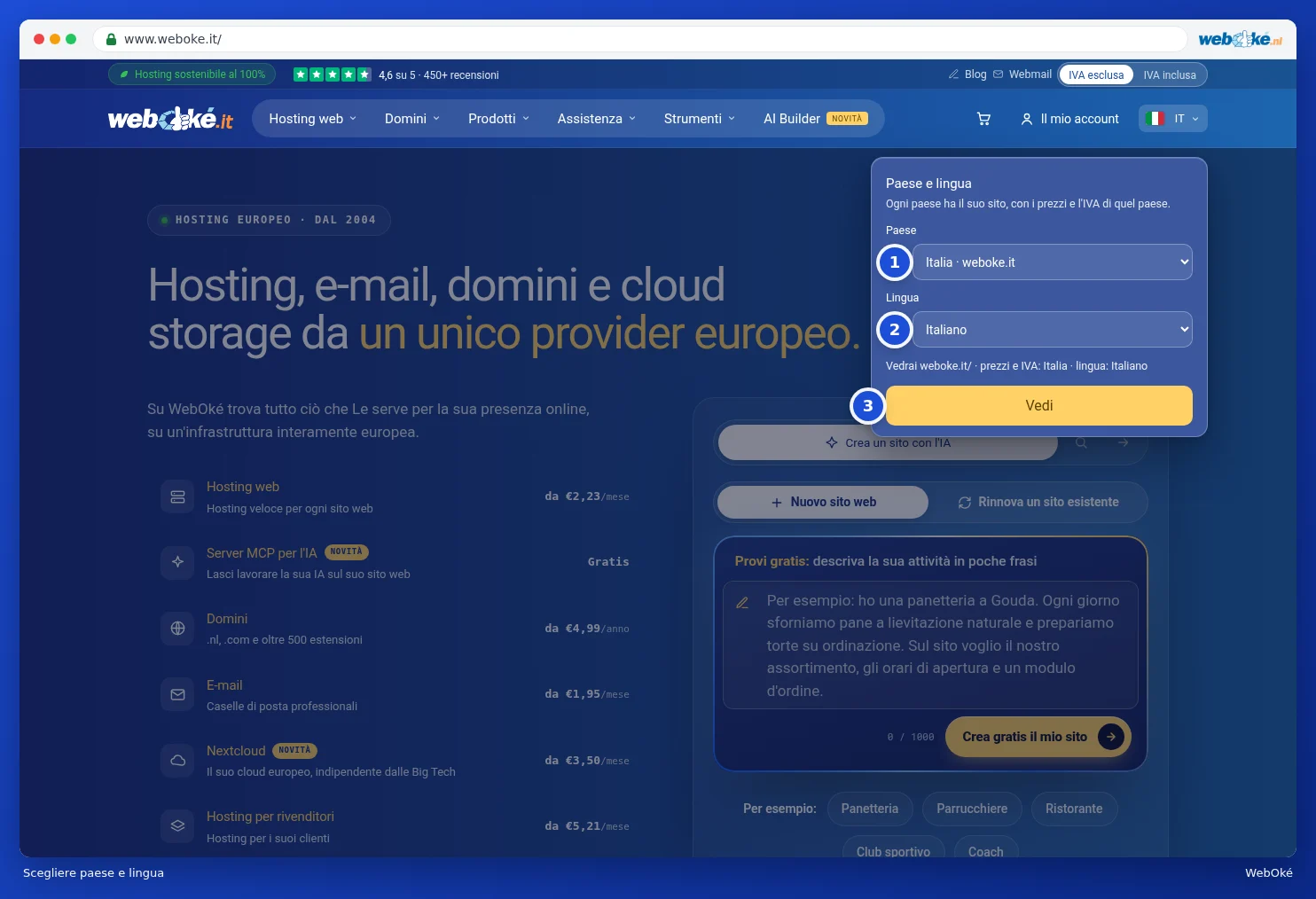The width and height of the screenshot is (1316, 899).
Task: Click the Italian flag icon
Action: coord(1155,119)
